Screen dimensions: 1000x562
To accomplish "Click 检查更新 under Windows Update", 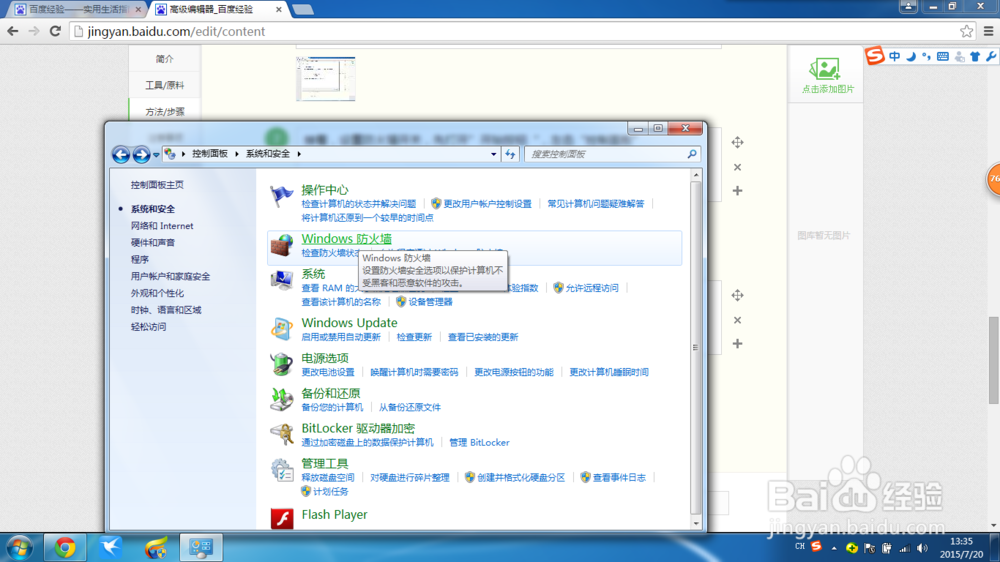I will (414, 337).
